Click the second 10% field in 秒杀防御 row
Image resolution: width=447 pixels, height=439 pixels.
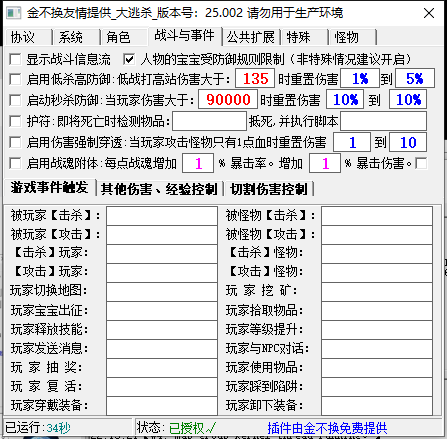408,99
